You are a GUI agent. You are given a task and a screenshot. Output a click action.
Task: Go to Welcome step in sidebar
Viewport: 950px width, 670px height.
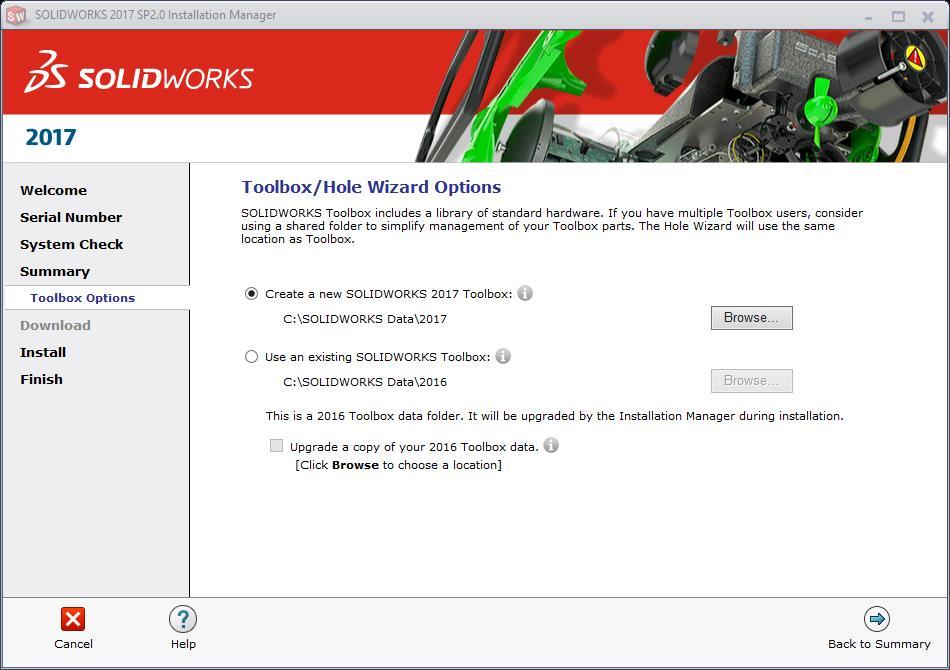coord(53,190)
